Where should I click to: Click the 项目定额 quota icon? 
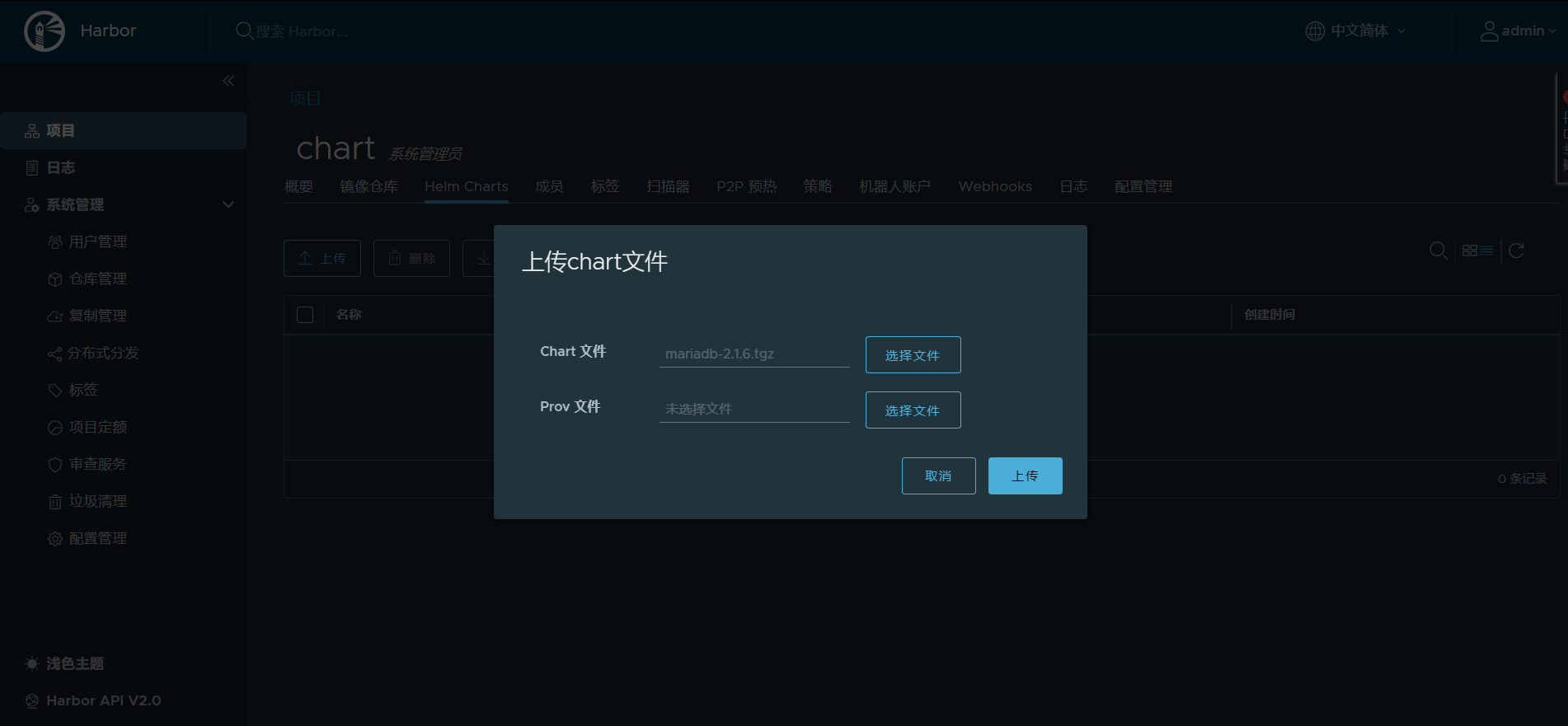pyautogui.click(x=55, y=428)
